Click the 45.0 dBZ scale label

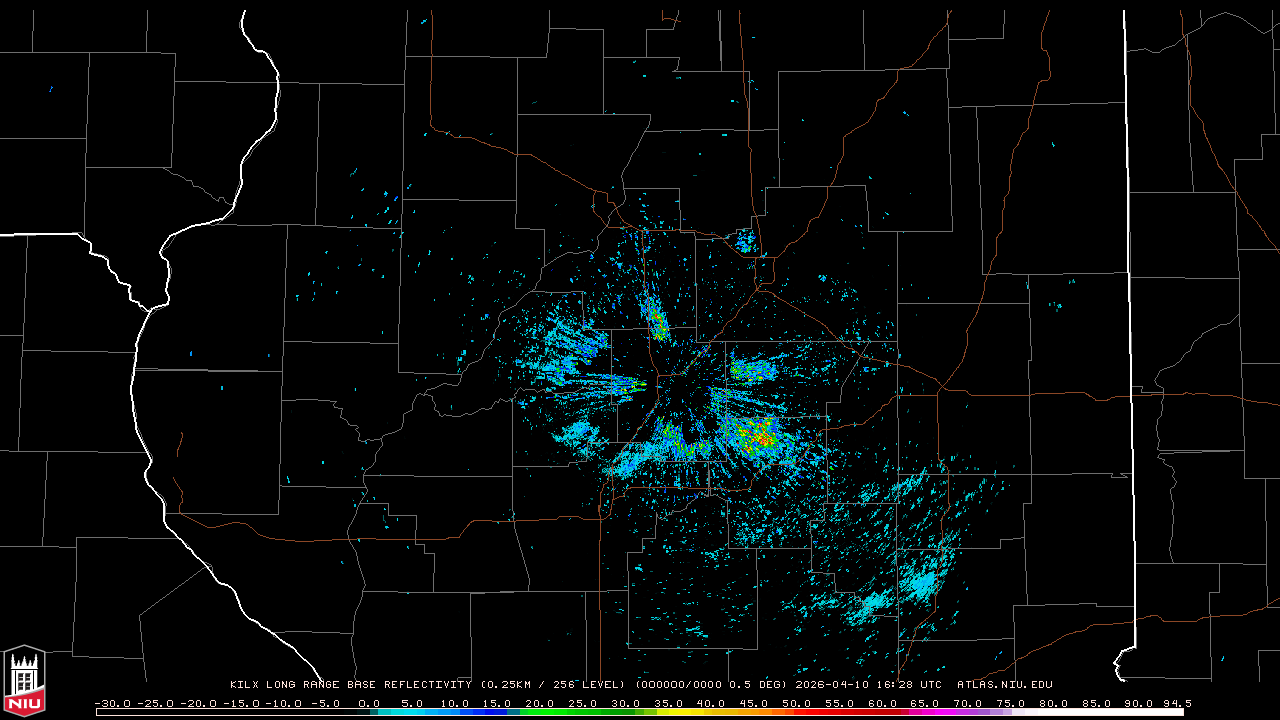click(755, 703)
